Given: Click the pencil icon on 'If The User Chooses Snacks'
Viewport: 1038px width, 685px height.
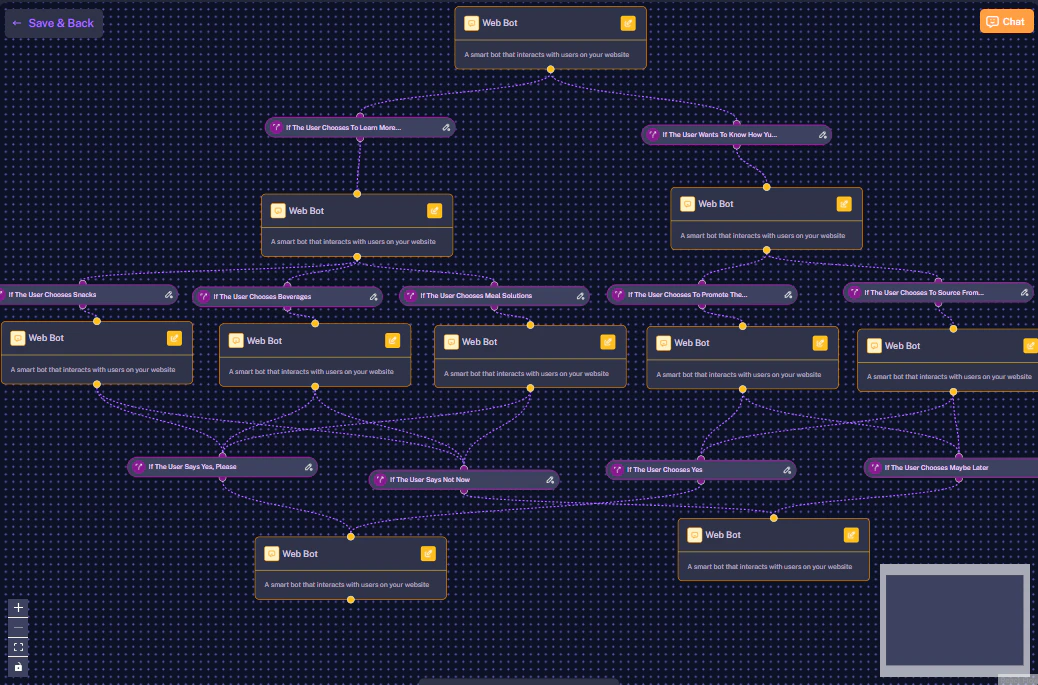Looking at the screenshot, I should coord(169,294).
